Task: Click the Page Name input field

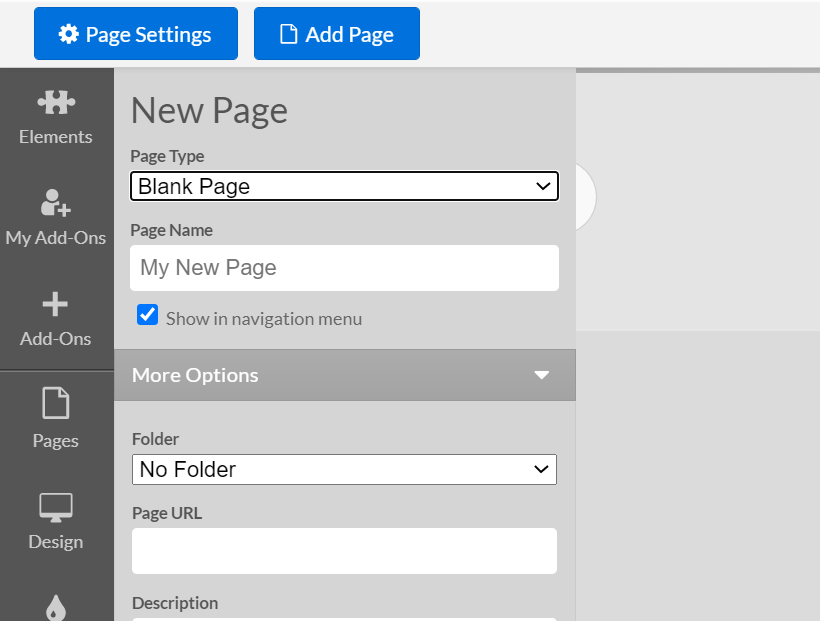Action: point(344,268)
